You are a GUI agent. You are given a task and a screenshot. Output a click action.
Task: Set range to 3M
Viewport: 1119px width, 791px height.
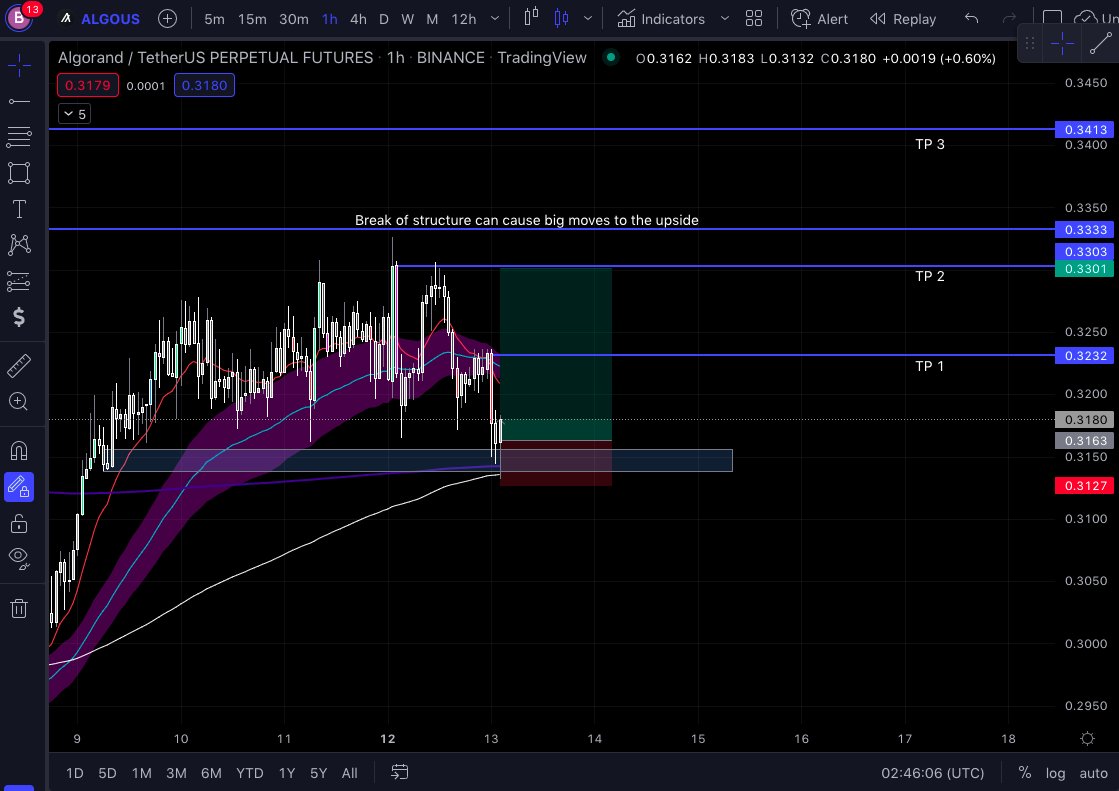(x=176, y=773)
